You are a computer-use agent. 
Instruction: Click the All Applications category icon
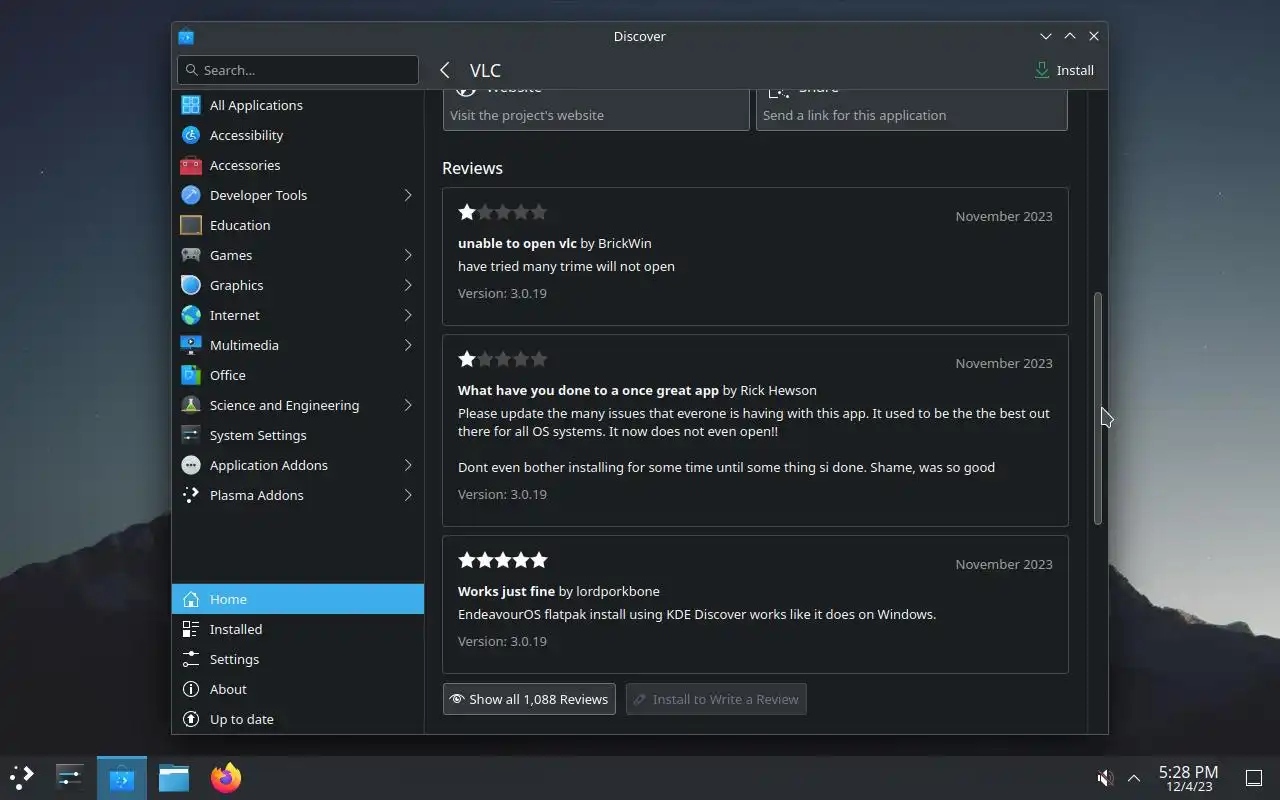click(191, 105)
